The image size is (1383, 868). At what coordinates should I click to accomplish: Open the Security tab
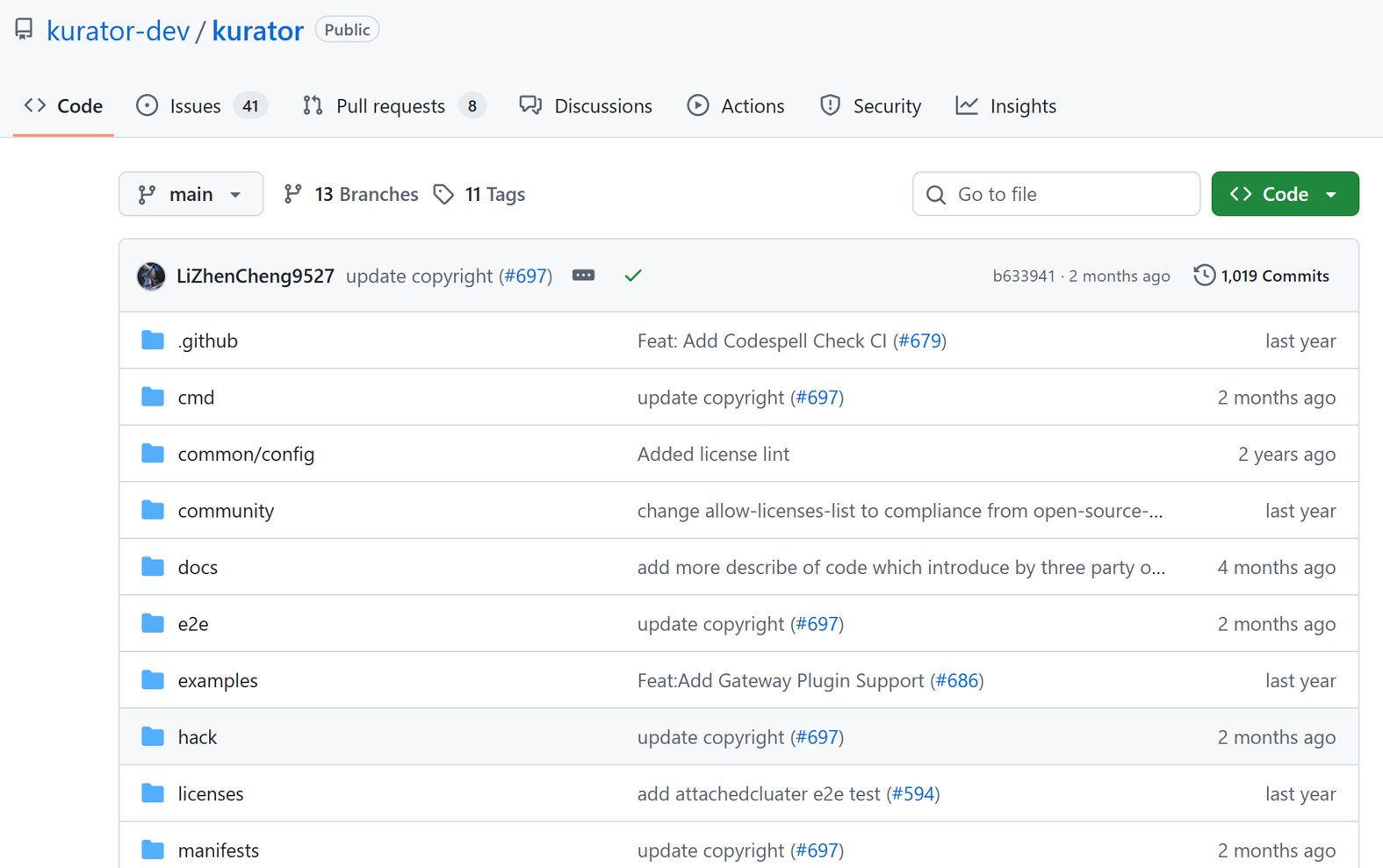point(870,106)
